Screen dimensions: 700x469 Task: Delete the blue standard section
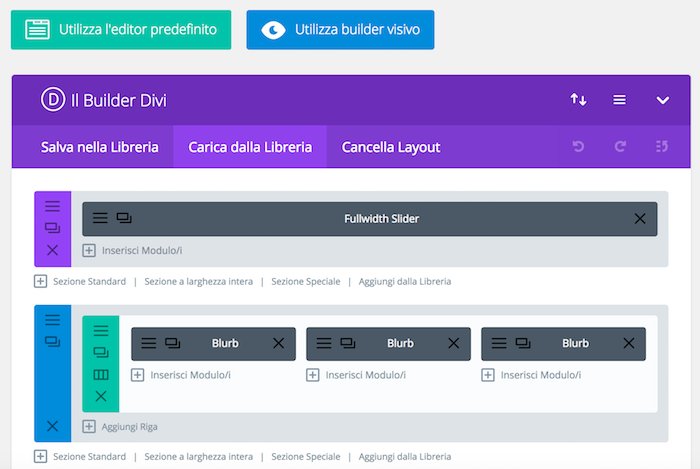point(52,426)
